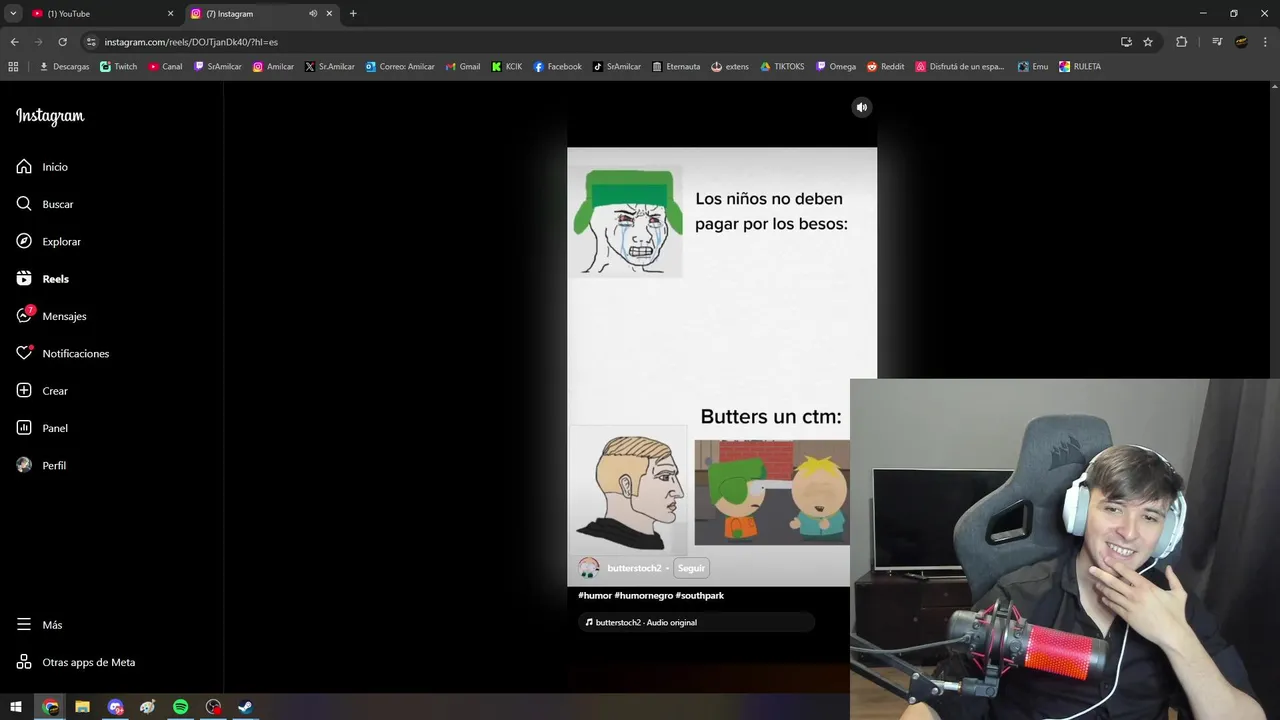The width and height of the screenshot is (1280, 720).
Task: Open the Canal bookmark
Action: (x=166, y=67)
